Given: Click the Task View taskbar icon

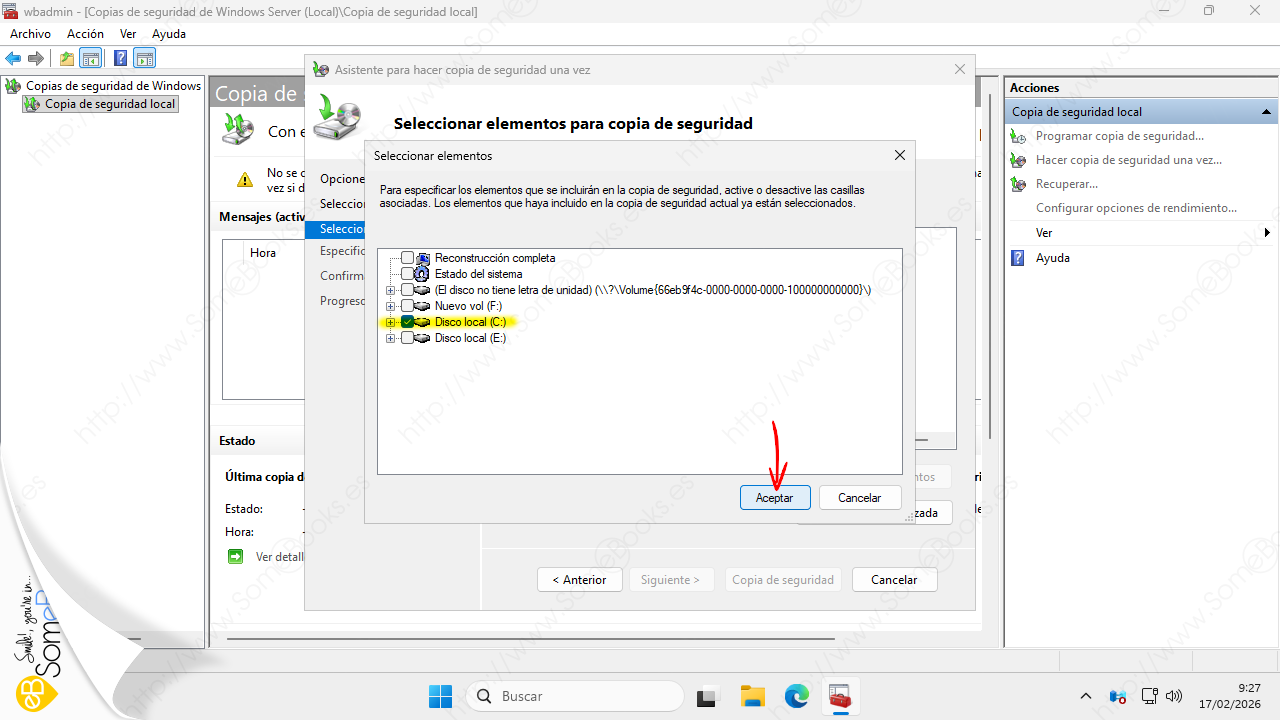Looking at the screenshot, I should pyautogui.click(x=708, y=696).
